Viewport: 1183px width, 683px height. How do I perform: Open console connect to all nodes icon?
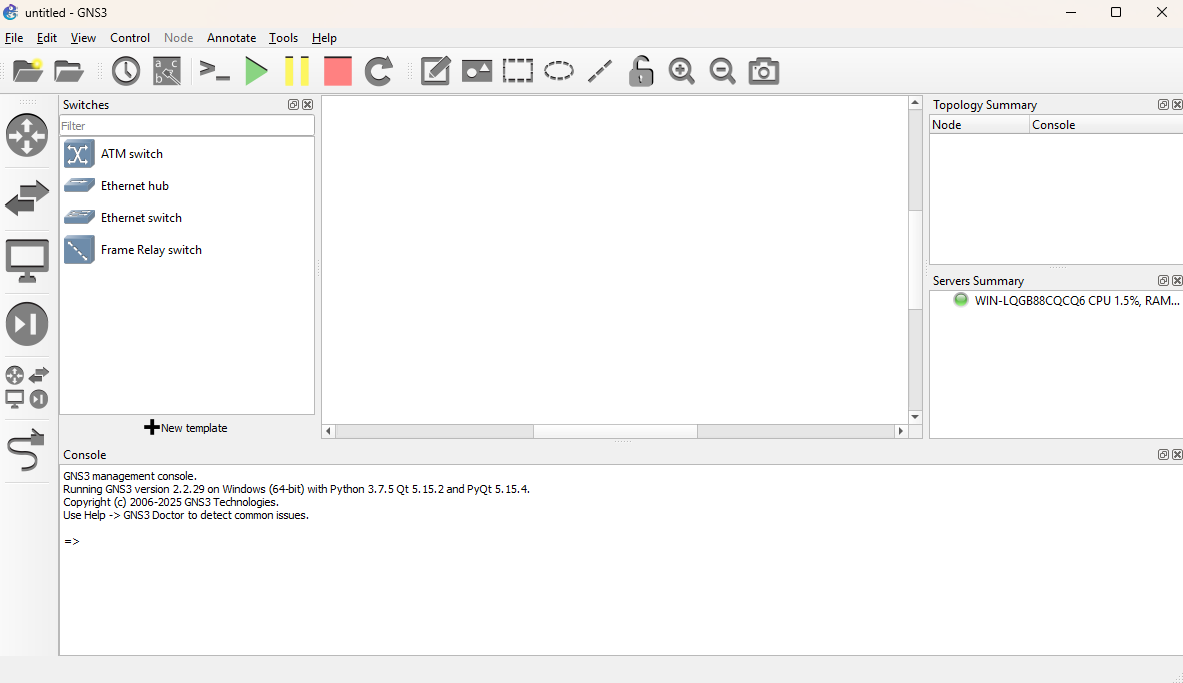215,71
